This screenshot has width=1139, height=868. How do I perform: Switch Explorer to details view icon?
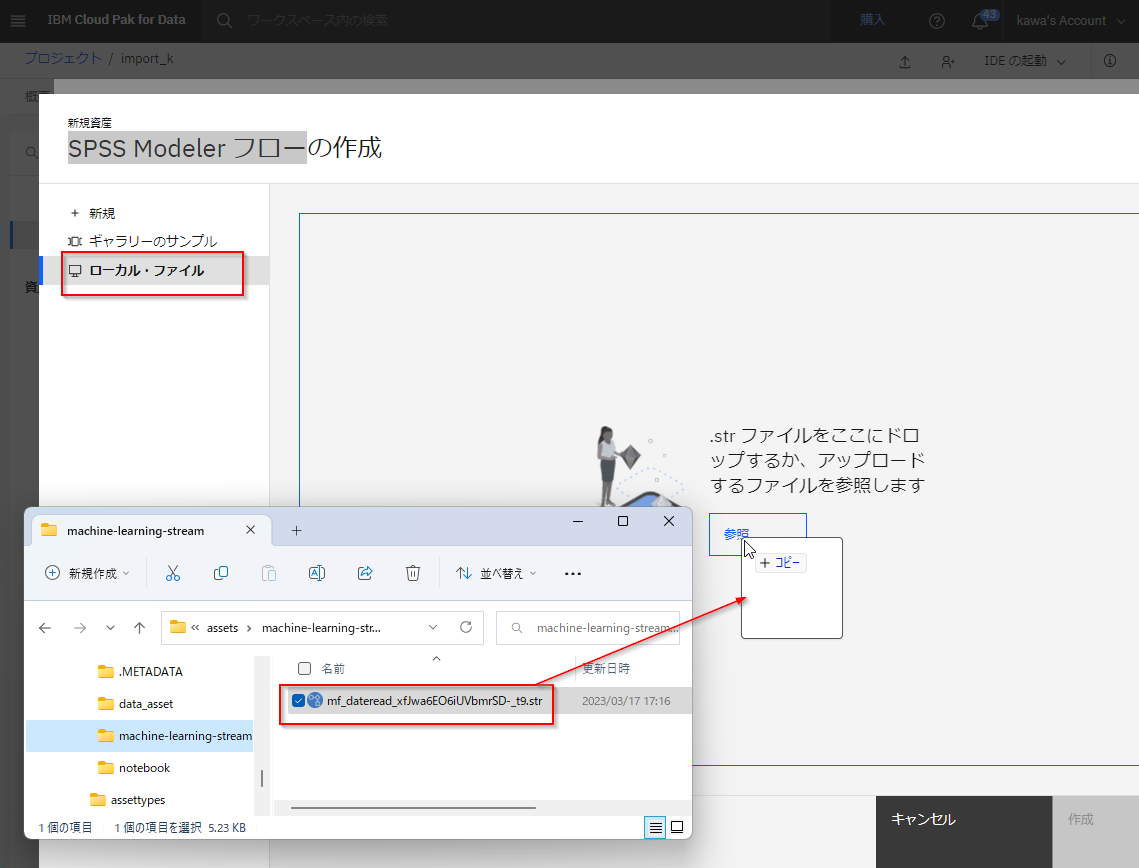click(x=655, y=827)
